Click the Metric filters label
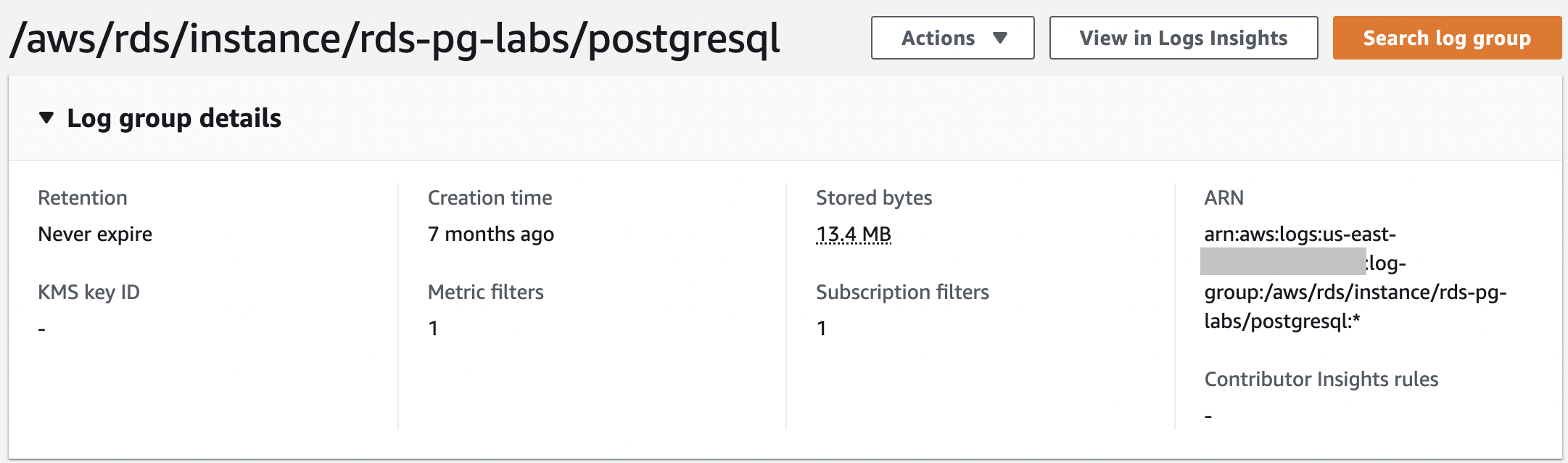 [x=485, y=292]
